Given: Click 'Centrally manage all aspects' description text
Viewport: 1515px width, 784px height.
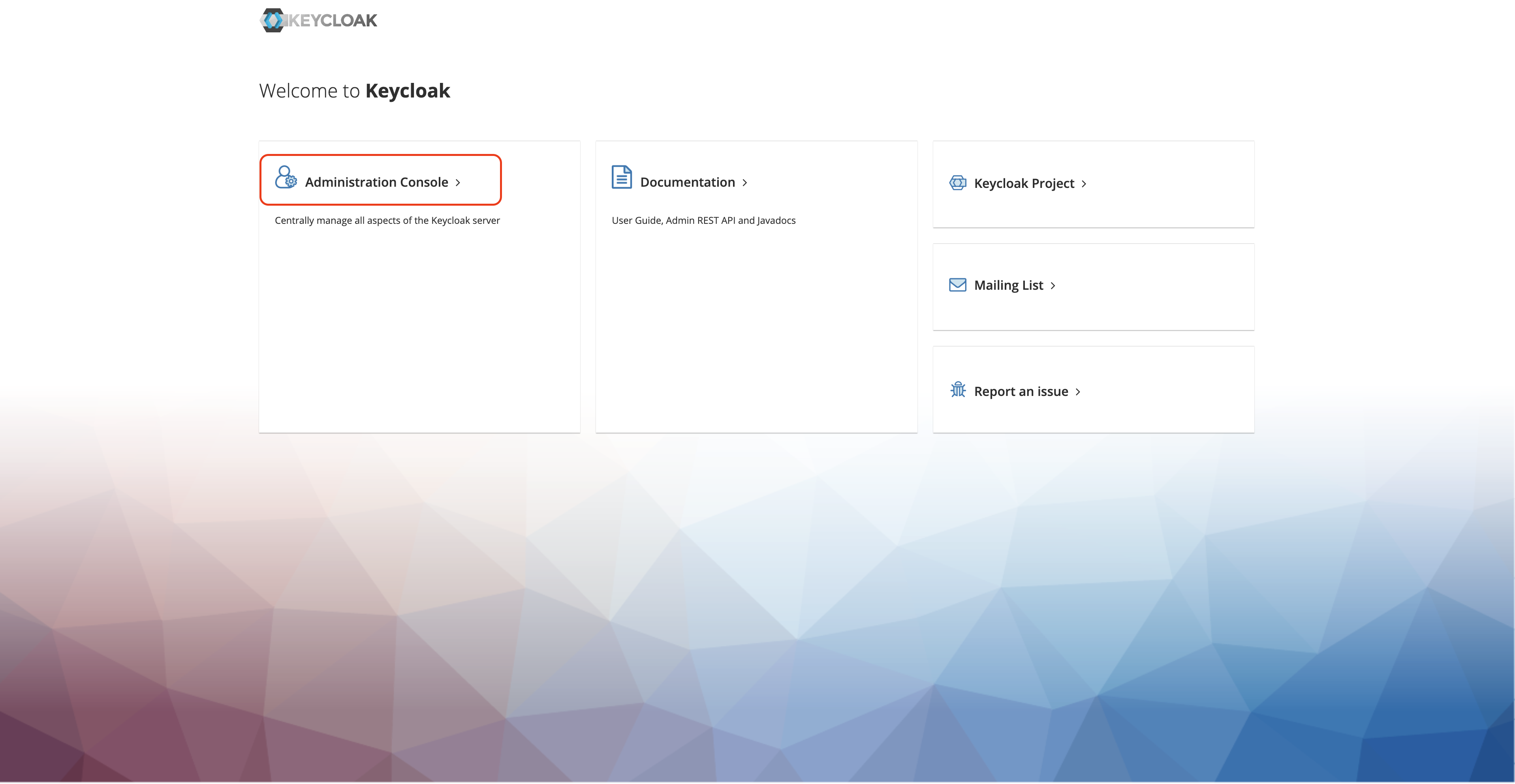Looking at the screenshot, I should 387,220.
